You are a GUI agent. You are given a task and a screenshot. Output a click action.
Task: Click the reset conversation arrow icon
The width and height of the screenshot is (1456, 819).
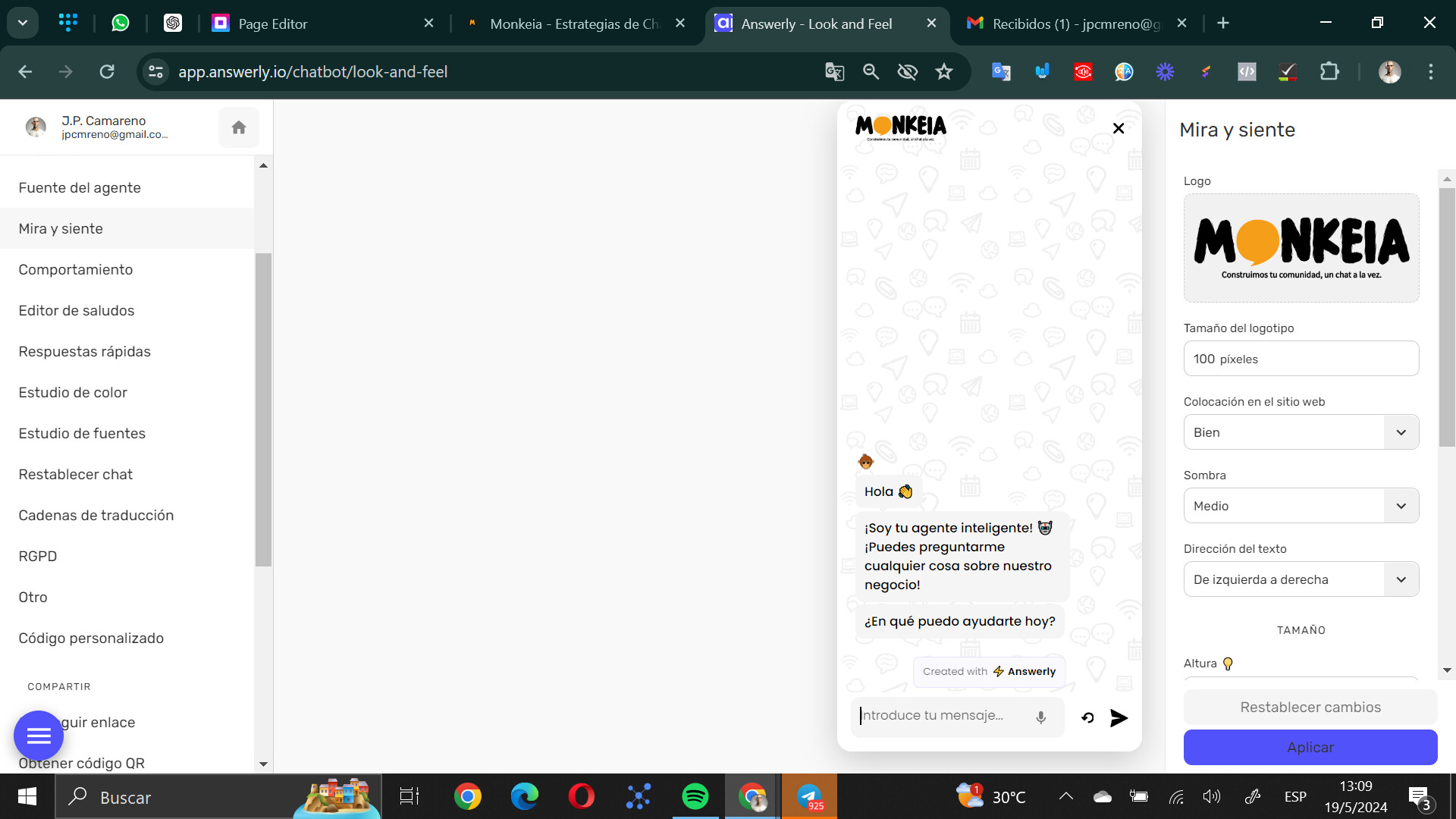pyautogui.click(x=1087, y=717)
